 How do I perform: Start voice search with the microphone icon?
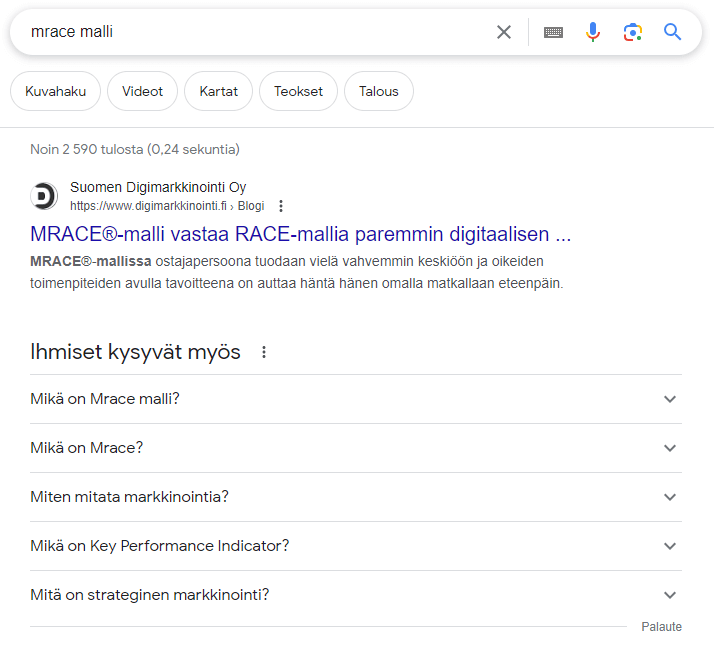pos(593,32)
